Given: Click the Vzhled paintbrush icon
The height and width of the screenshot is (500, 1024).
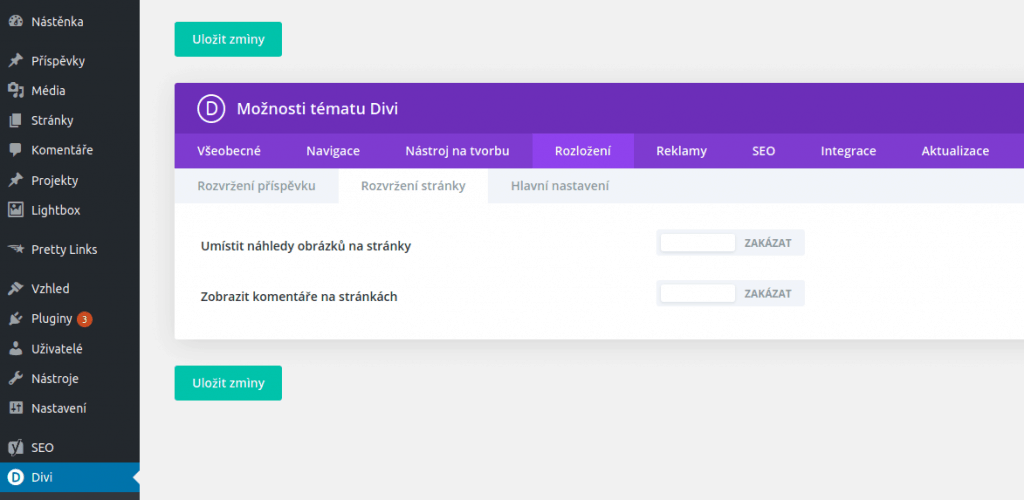Looking at the screenshot, I should [x=15, y=289].
